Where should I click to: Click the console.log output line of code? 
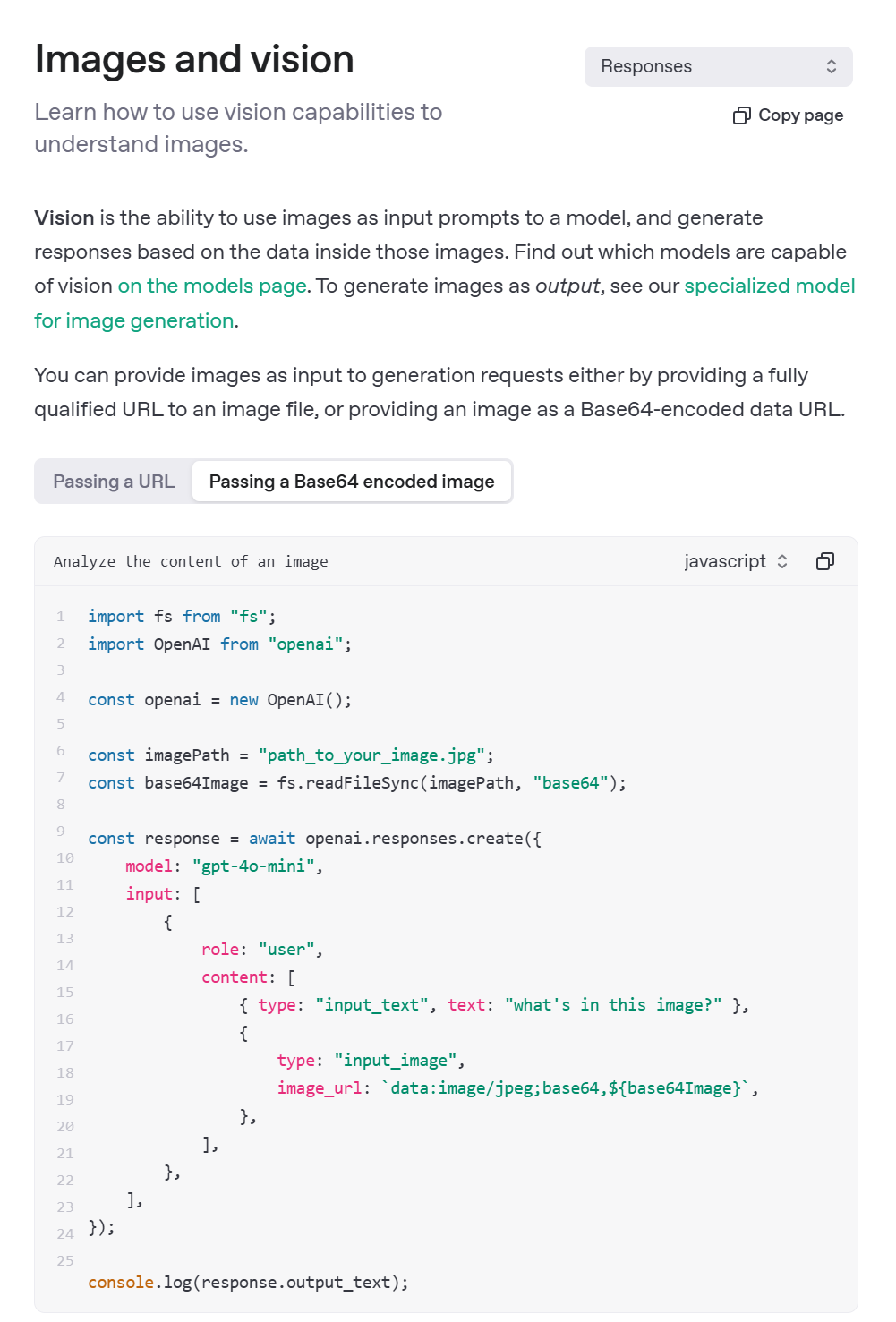248,1283
